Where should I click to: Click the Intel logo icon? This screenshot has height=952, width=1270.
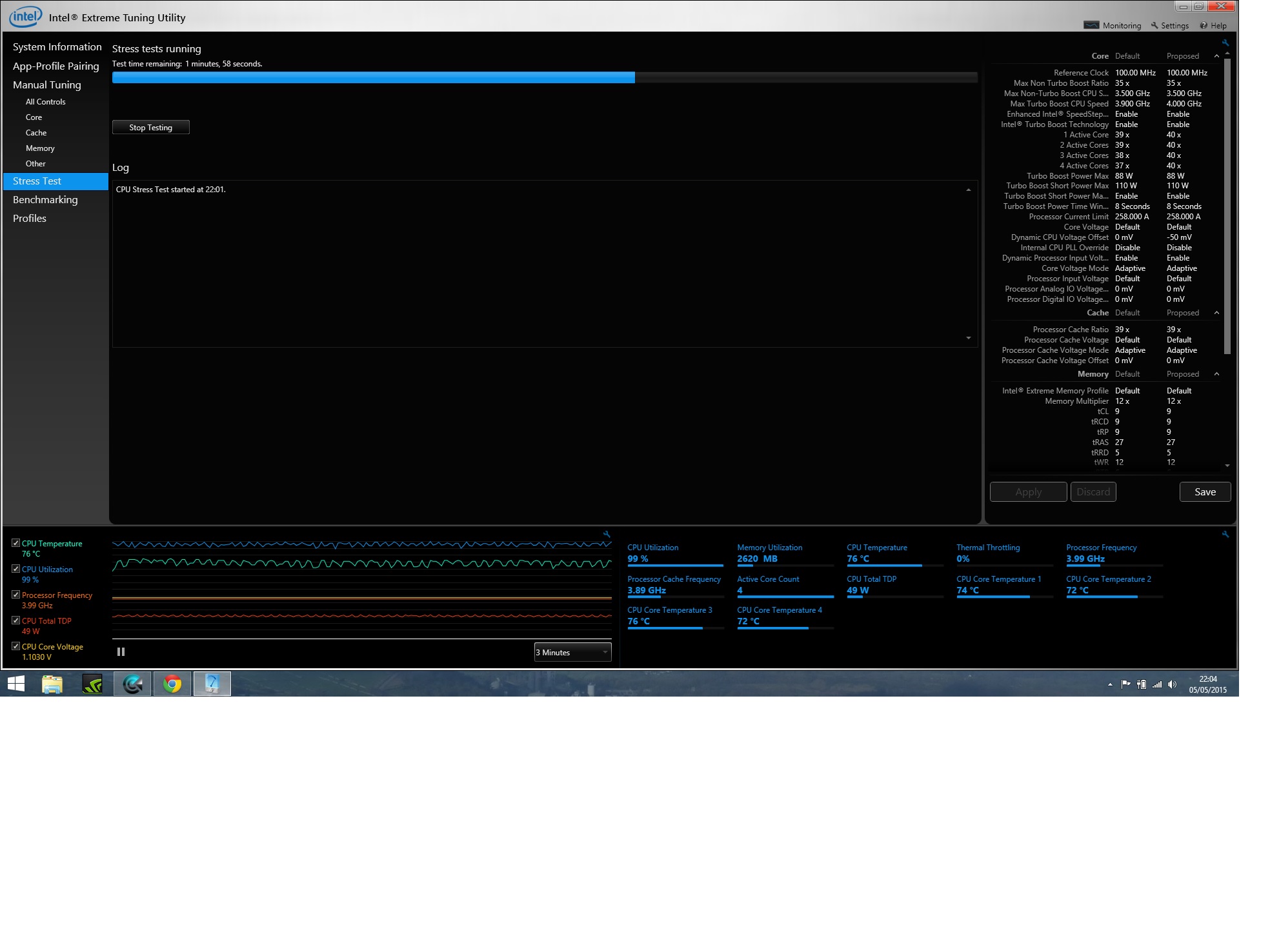point(26,17)
